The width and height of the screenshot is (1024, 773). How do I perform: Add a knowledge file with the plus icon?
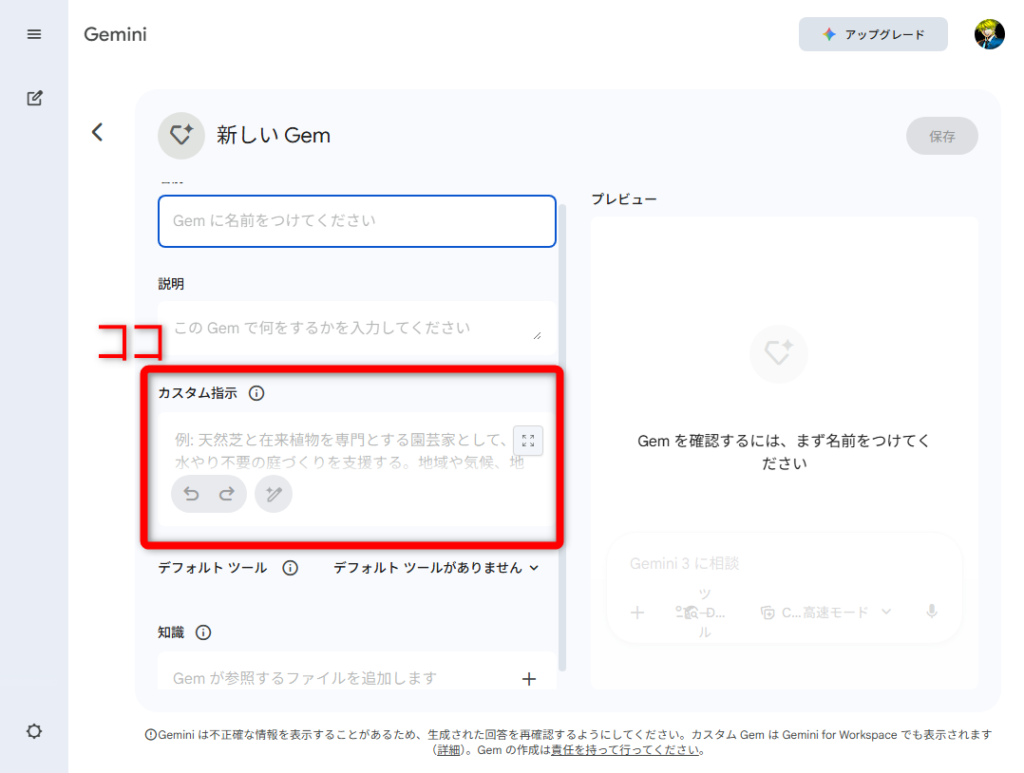529,679
